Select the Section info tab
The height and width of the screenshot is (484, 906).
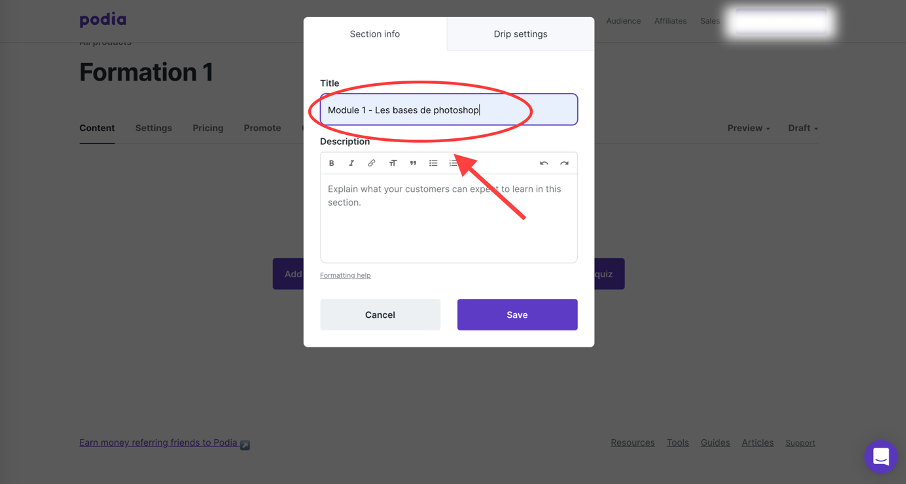coord(375,34)
